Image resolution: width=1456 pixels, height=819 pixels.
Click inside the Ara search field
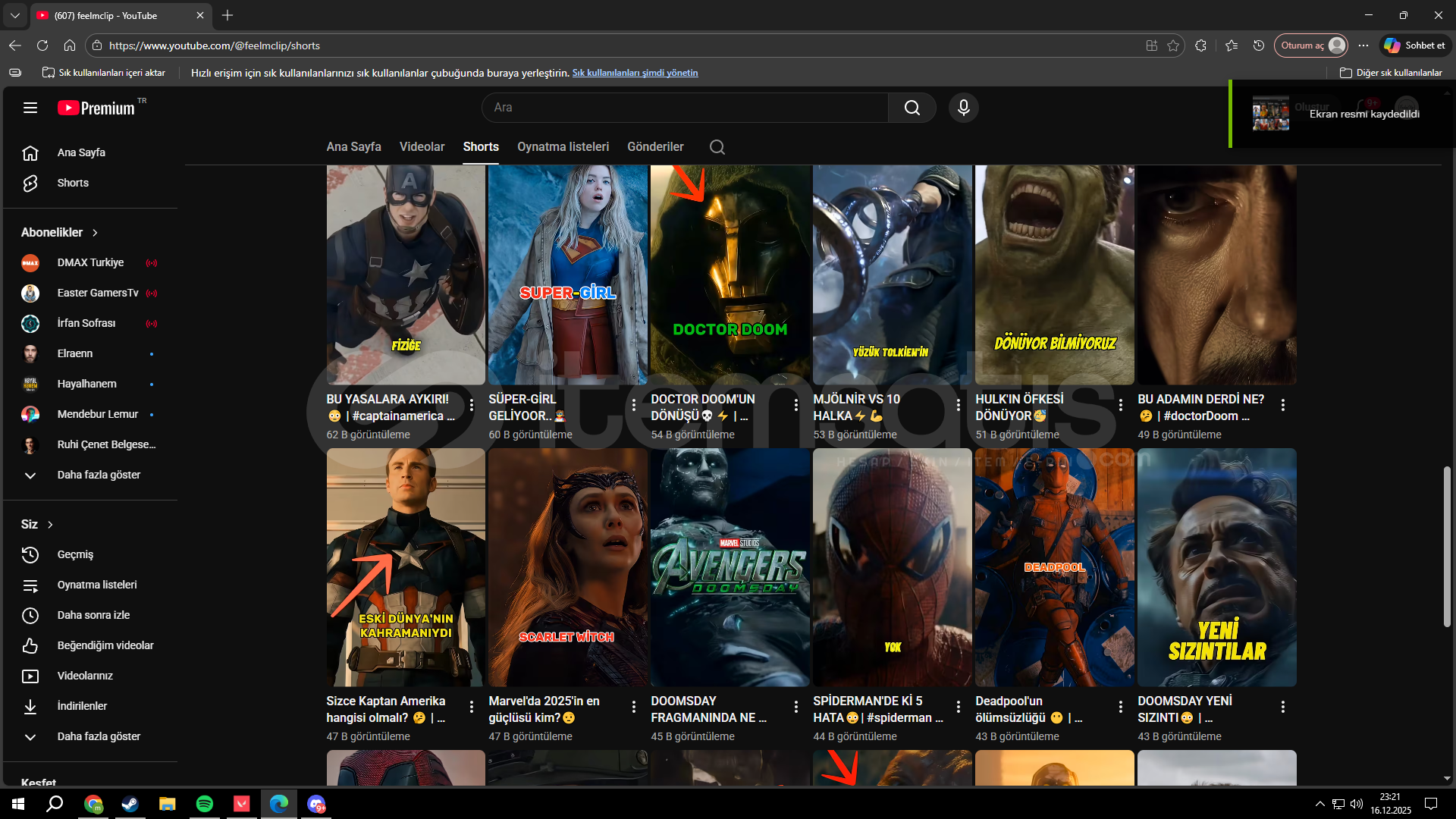(682, 108)
